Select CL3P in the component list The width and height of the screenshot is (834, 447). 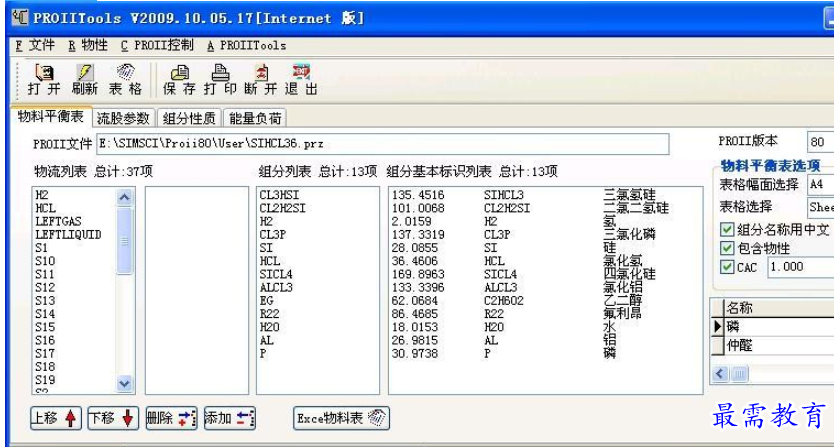point(273,235)
